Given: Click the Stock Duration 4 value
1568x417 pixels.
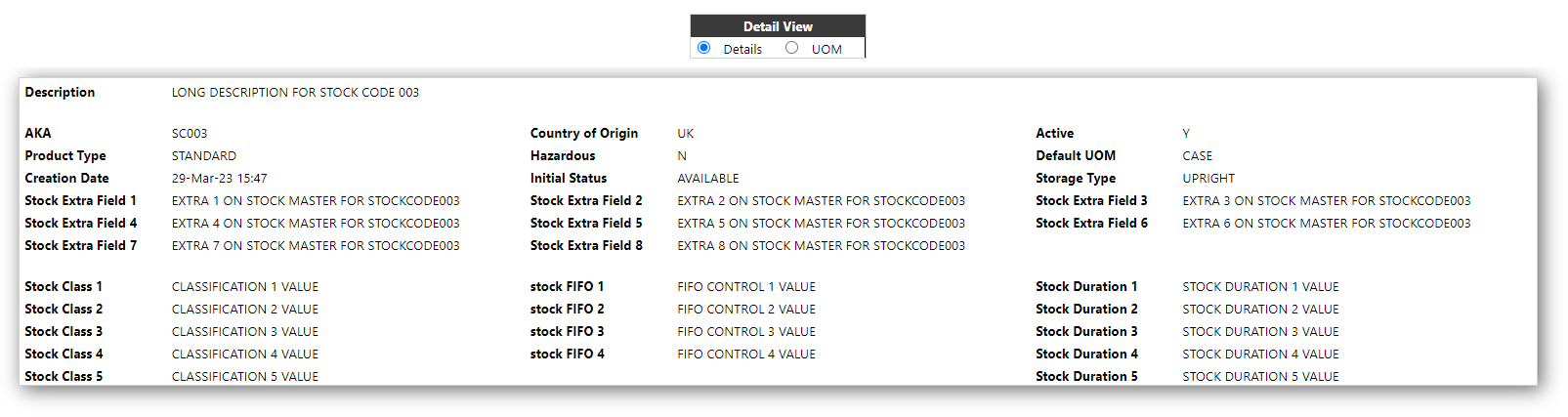Looking at the screenshot, I should (x=1261, y=354).
